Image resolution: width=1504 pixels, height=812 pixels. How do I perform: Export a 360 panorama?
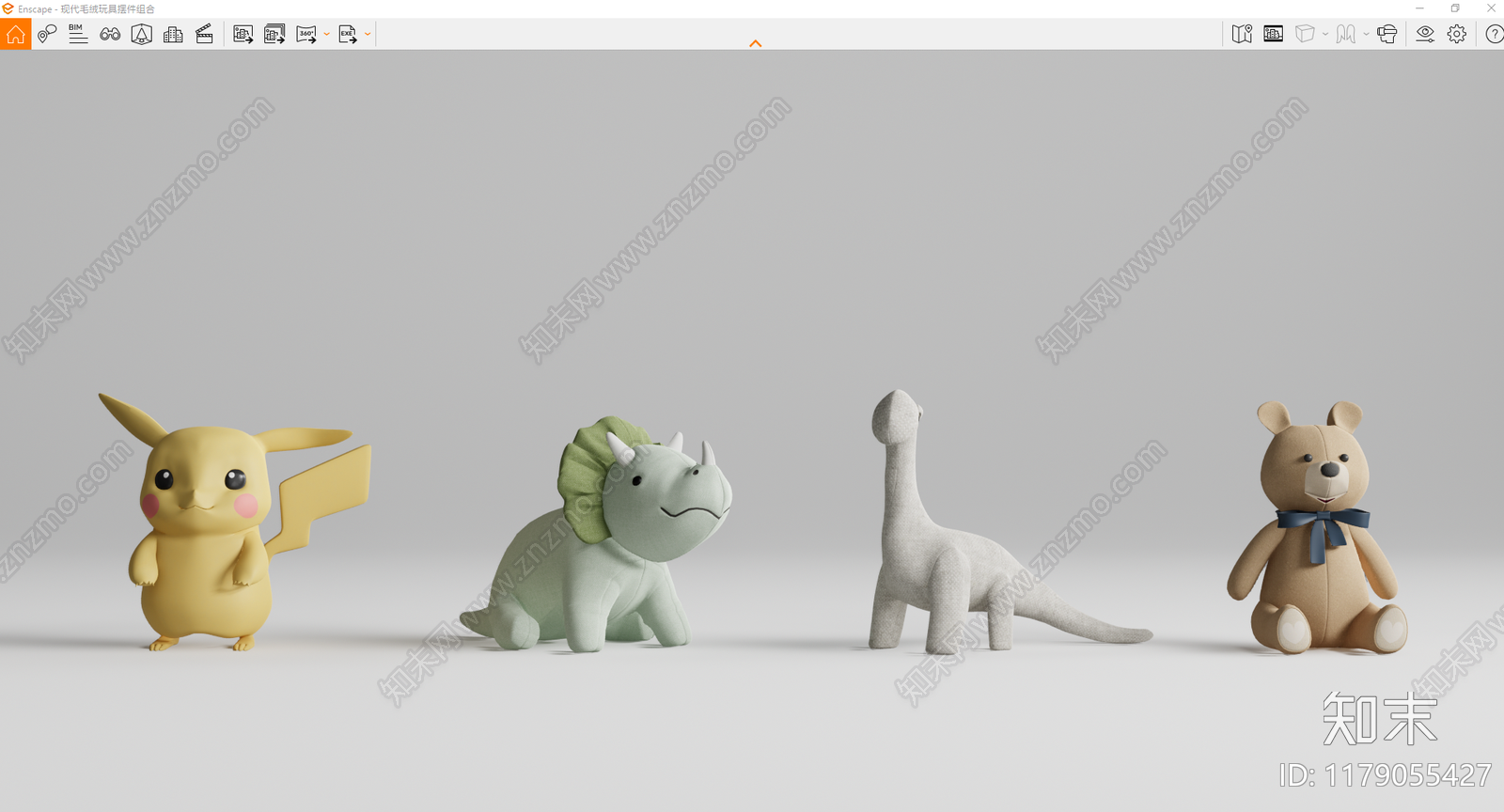pyautogui.click(x=306, y=35)
